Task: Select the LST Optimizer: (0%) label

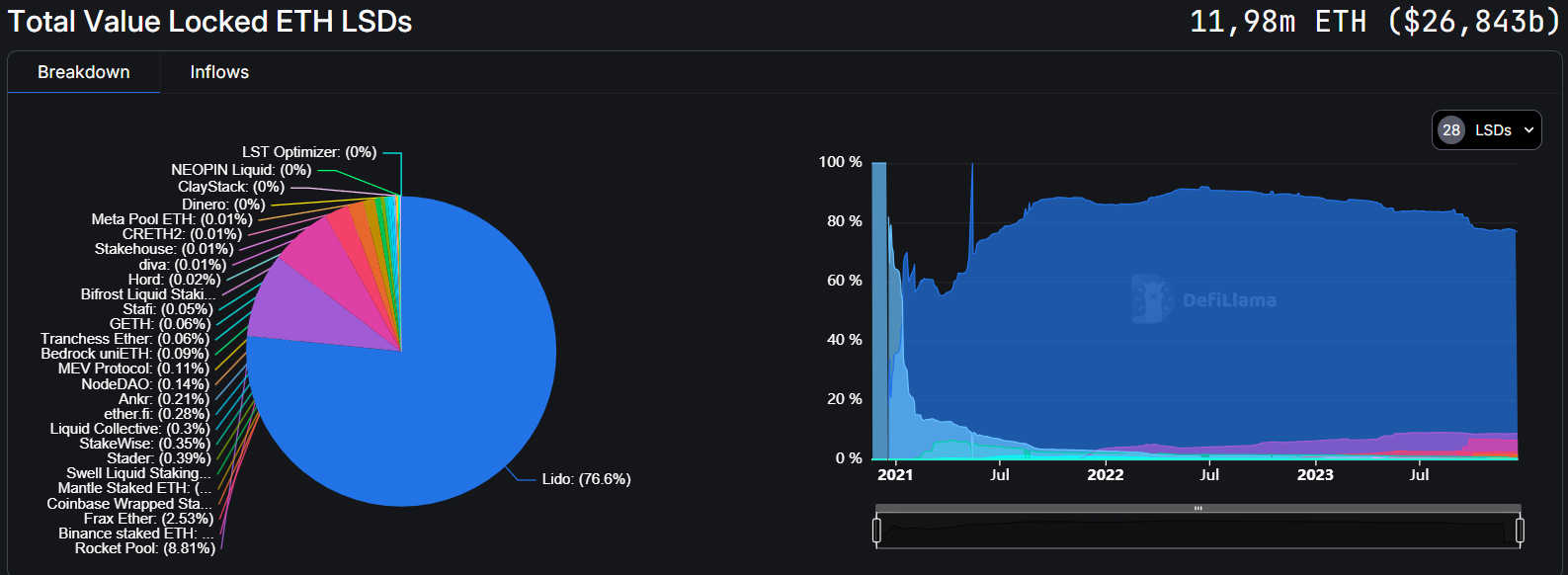Action: [x=309, y=152]
